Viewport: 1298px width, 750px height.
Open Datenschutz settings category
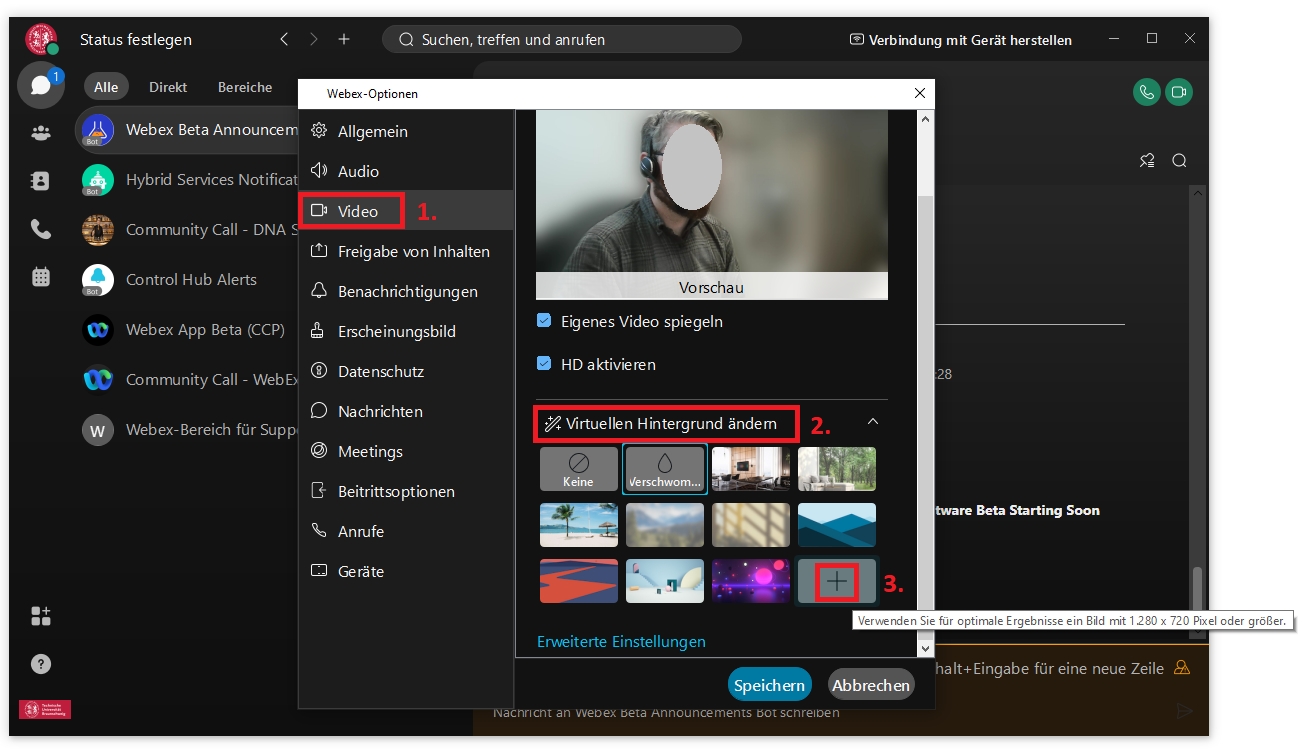[406, 371]
